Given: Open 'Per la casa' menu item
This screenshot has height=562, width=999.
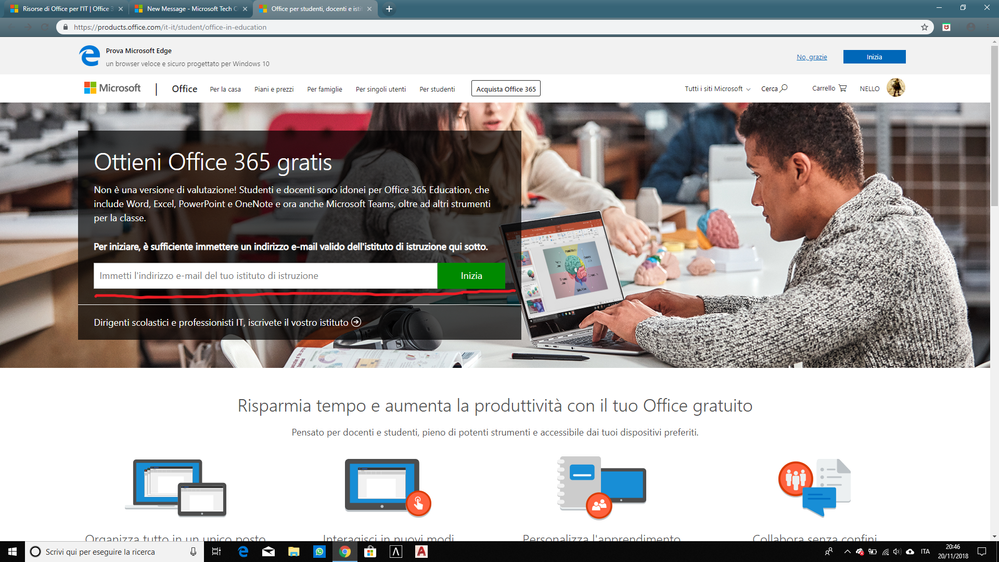Looking at the screenshot, I should tap(225, 89).
